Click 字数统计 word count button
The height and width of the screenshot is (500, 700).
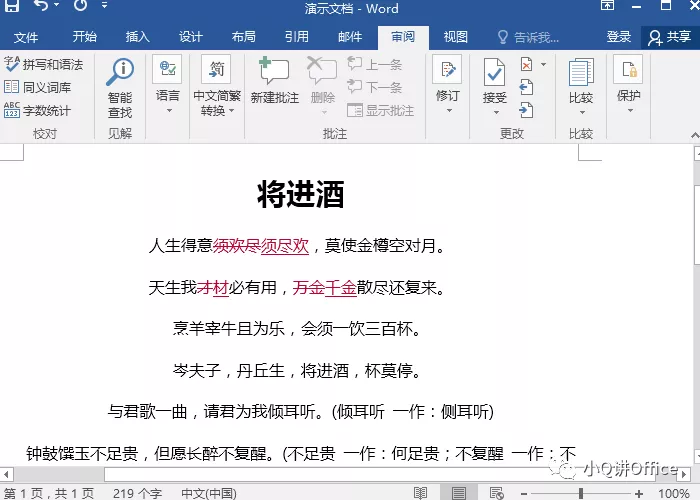38,110
